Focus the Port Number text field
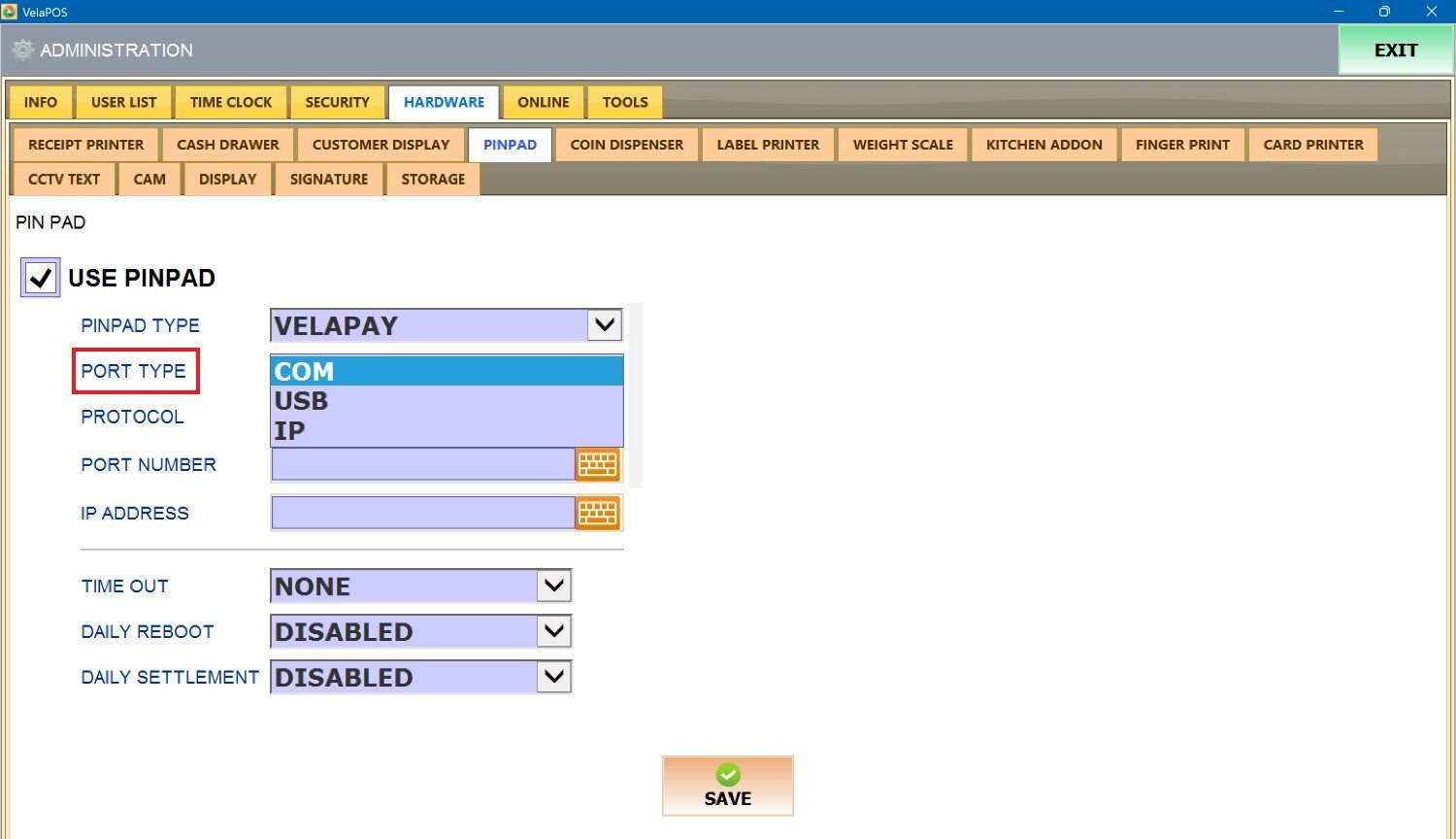Screen dimensions: 1456x839 pyautogui.click(x=423, y=465)
